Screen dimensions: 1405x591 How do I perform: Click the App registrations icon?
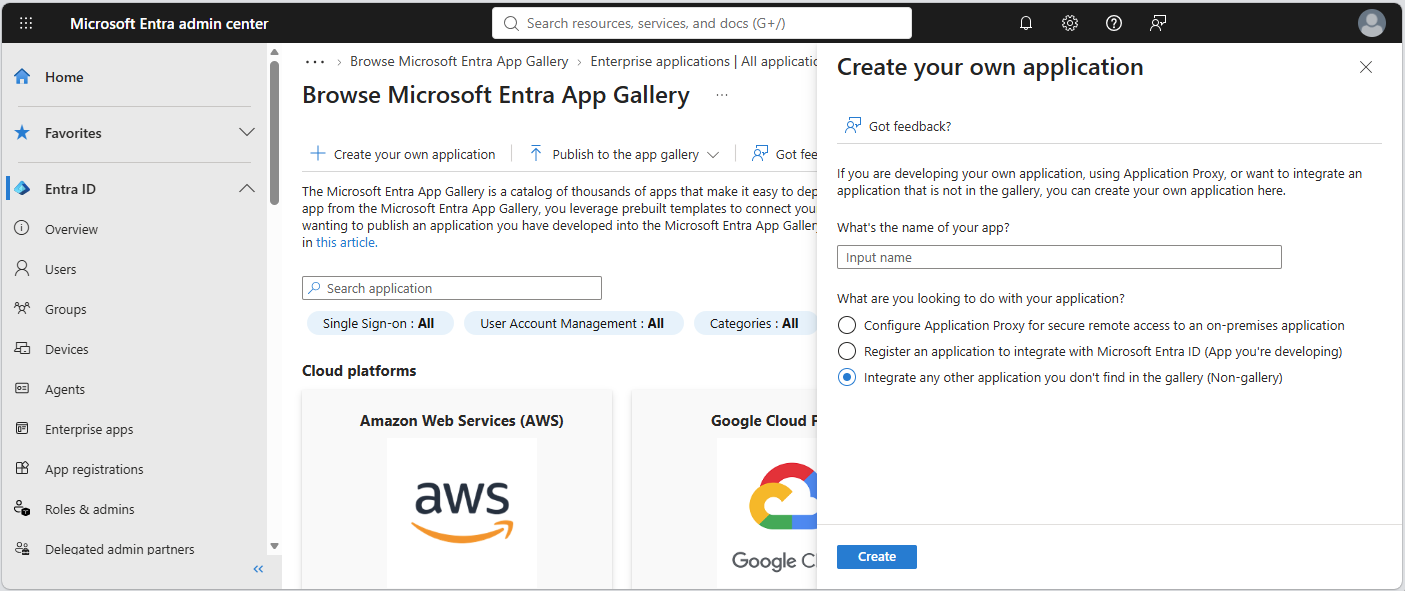click(x=22, y=469)
